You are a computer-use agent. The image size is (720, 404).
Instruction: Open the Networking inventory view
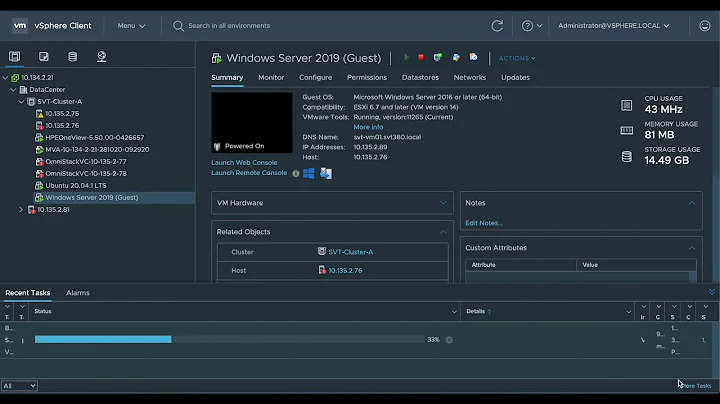[x=101, y=56]
